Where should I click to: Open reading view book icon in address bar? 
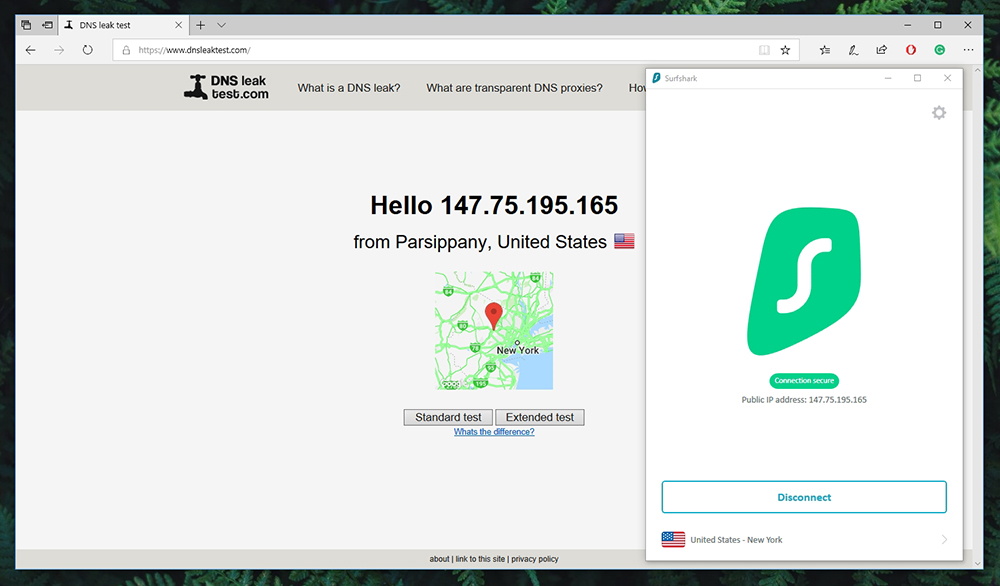click(764, 50)
